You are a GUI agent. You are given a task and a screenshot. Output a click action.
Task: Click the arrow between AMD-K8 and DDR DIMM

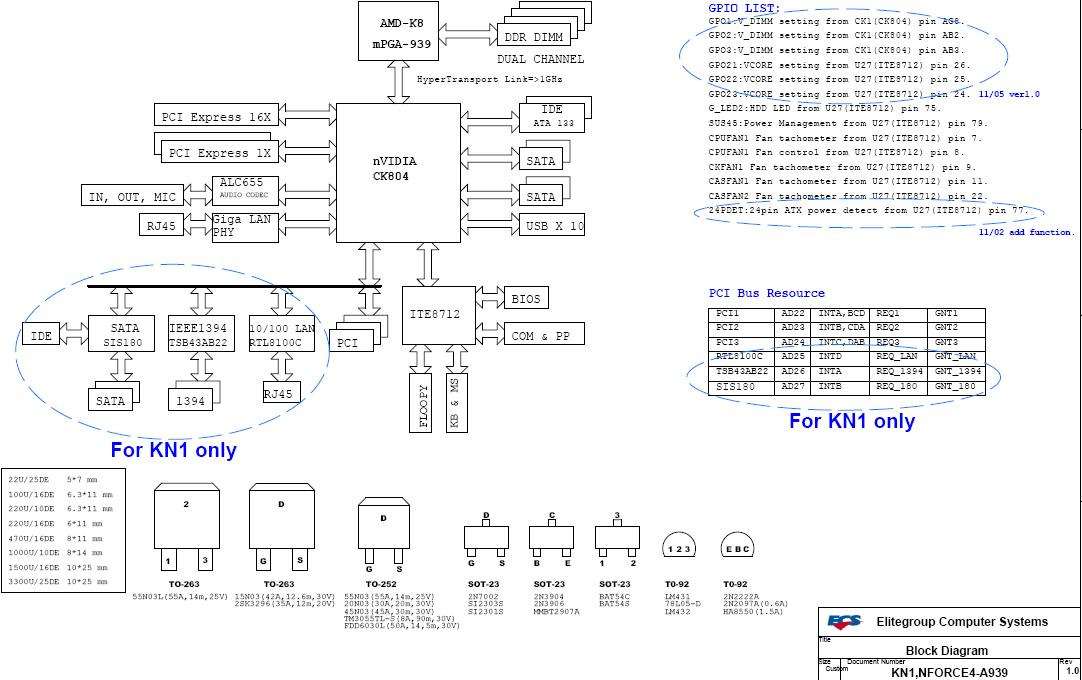(x=468, y=35)
